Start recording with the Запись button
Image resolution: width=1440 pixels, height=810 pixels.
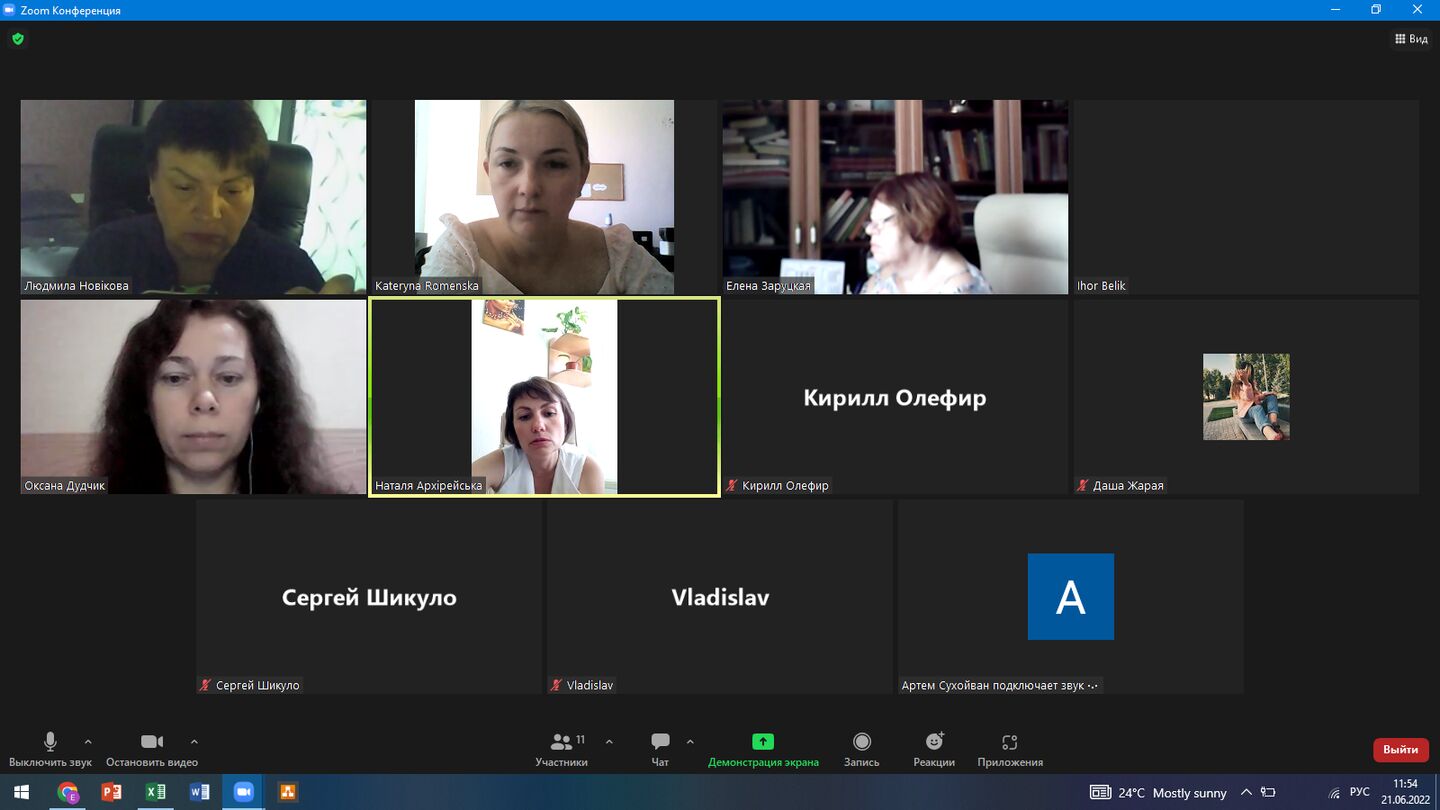tap(862, 749)
